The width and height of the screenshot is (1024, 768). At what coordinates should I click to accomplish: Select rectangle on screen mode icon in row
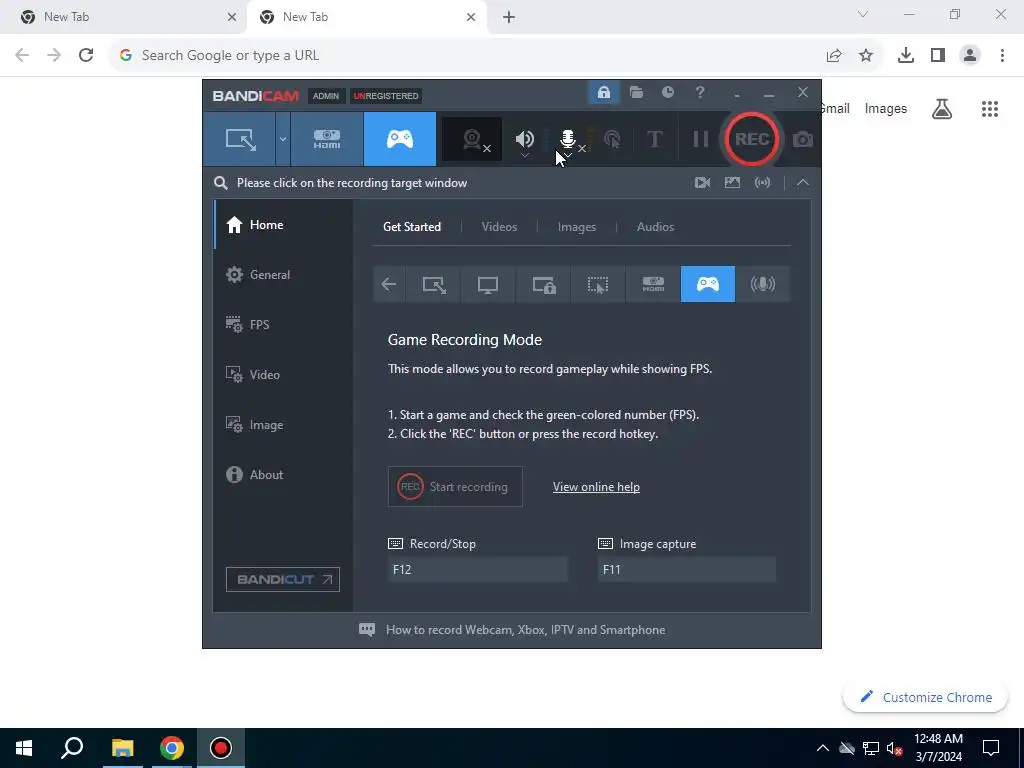click(434, 284)
